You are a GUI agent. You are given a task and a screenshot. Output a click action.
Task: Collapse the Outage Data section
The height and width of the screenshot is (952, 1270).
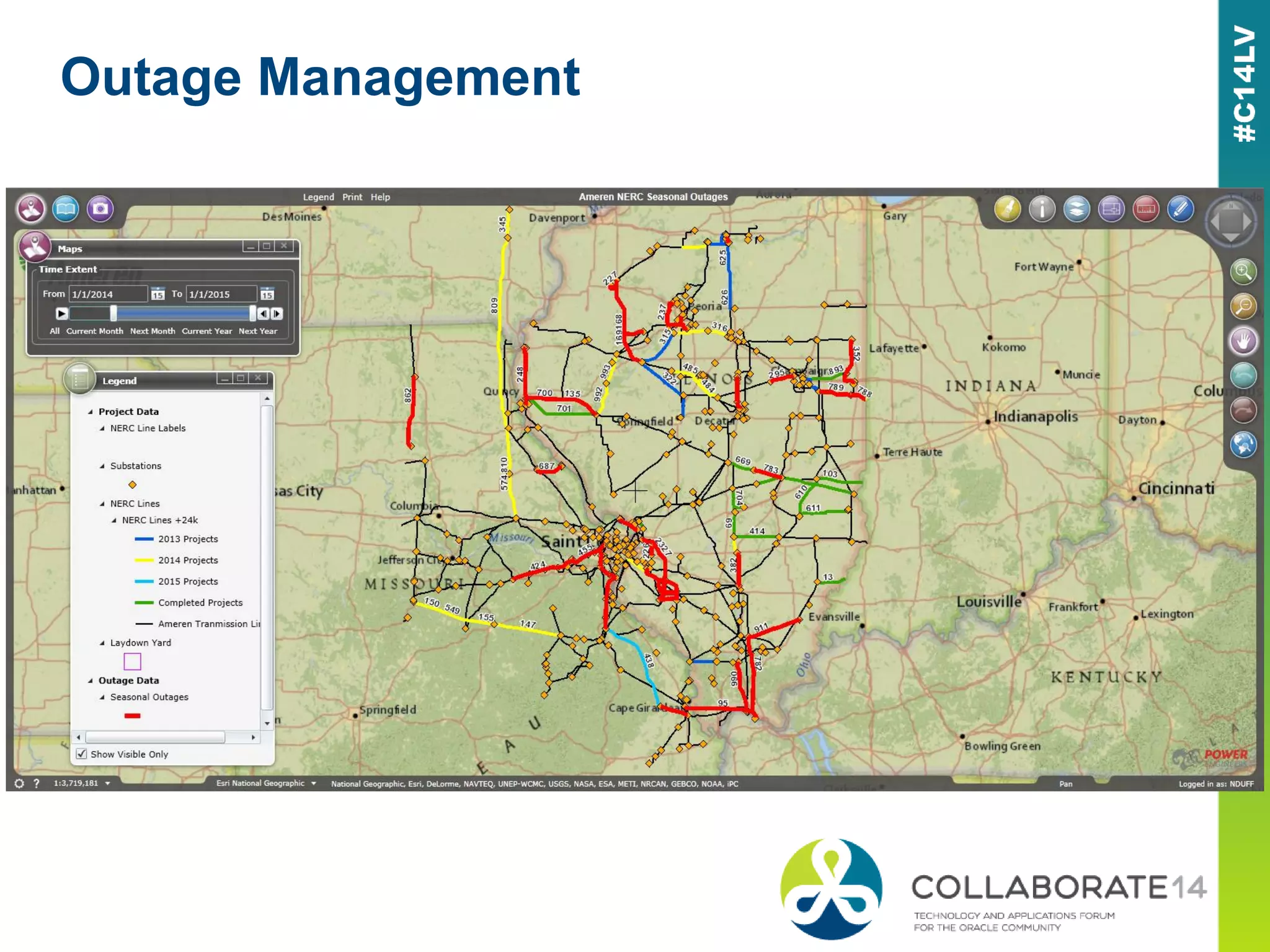pyautogui.click(x=91, y=681)
